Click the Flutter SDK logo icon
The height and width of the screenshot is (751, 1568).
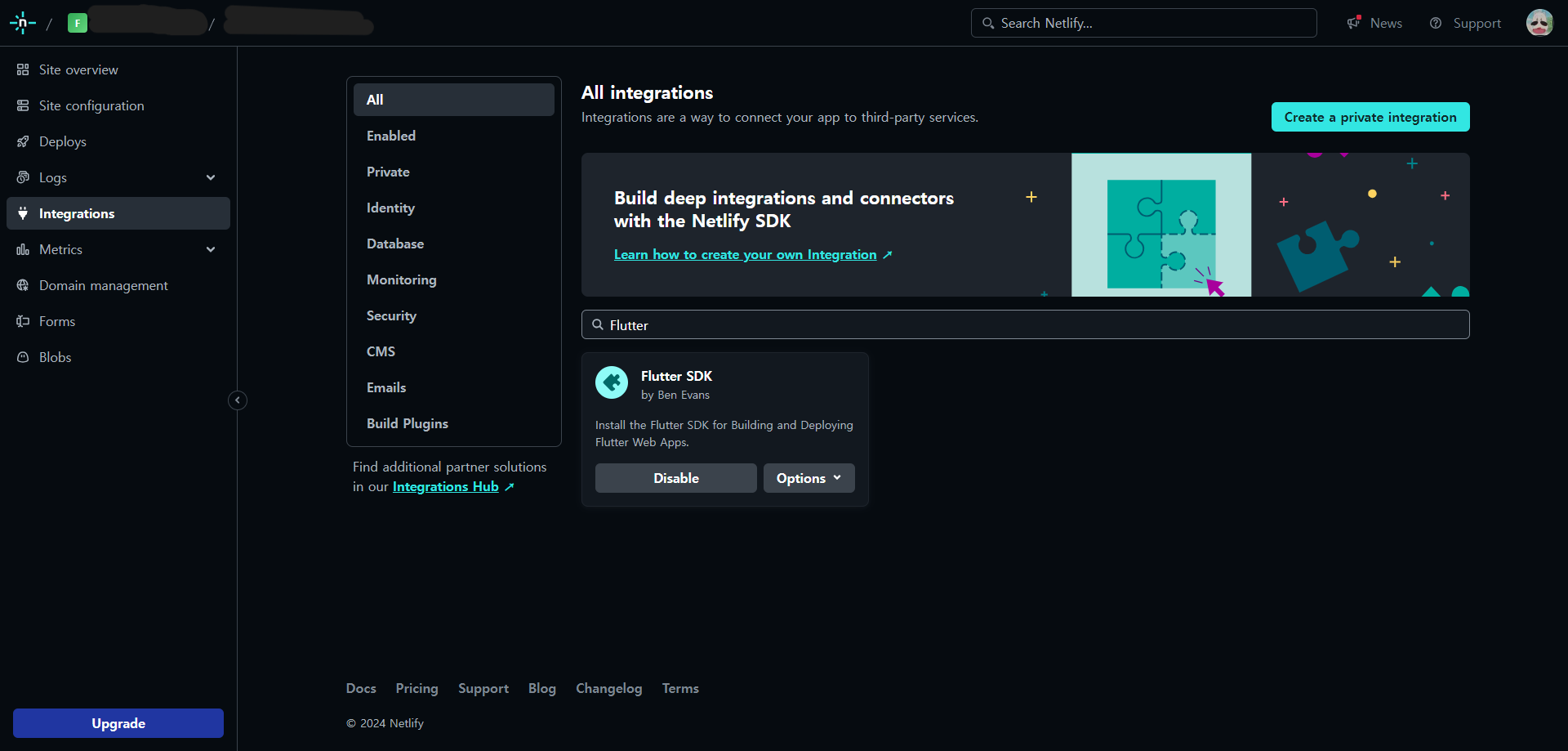click(x=612, y=382)
